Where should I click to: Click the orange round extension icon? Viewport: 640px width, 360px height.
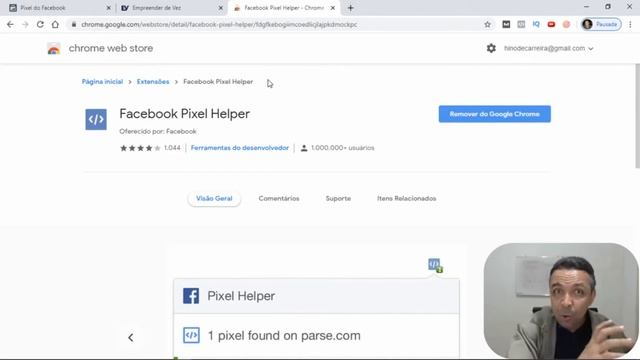coord(566,24)
